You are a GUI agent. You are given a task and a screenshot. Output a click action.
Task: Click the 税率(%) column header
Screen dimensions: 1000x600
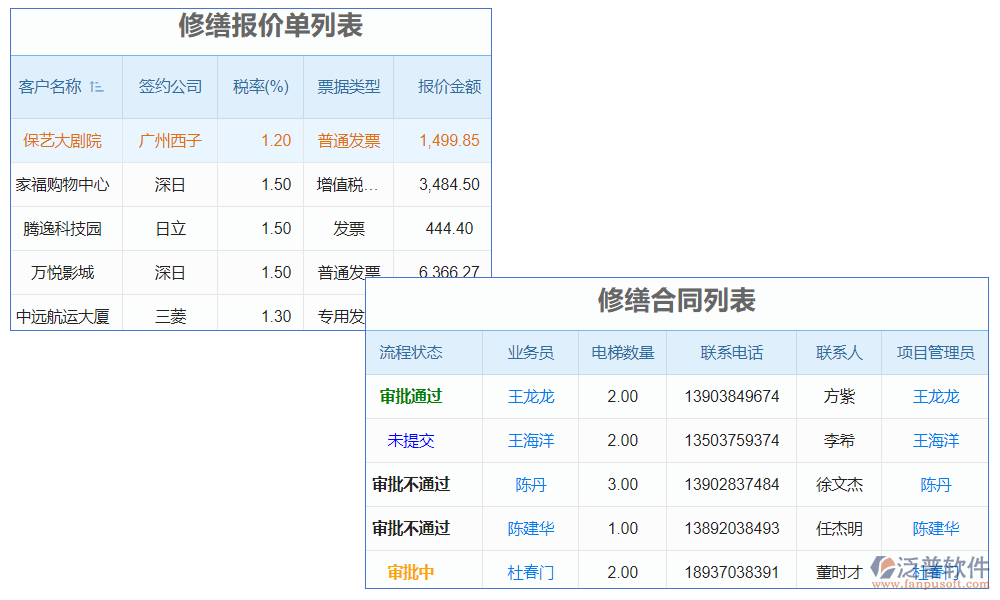[x=260, y=87]
